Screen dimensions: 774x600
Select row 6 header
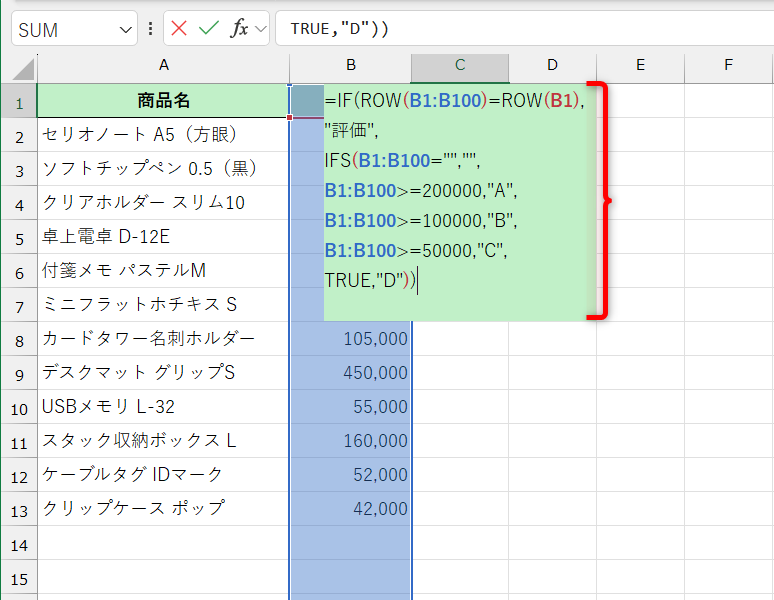click(19, 271)
